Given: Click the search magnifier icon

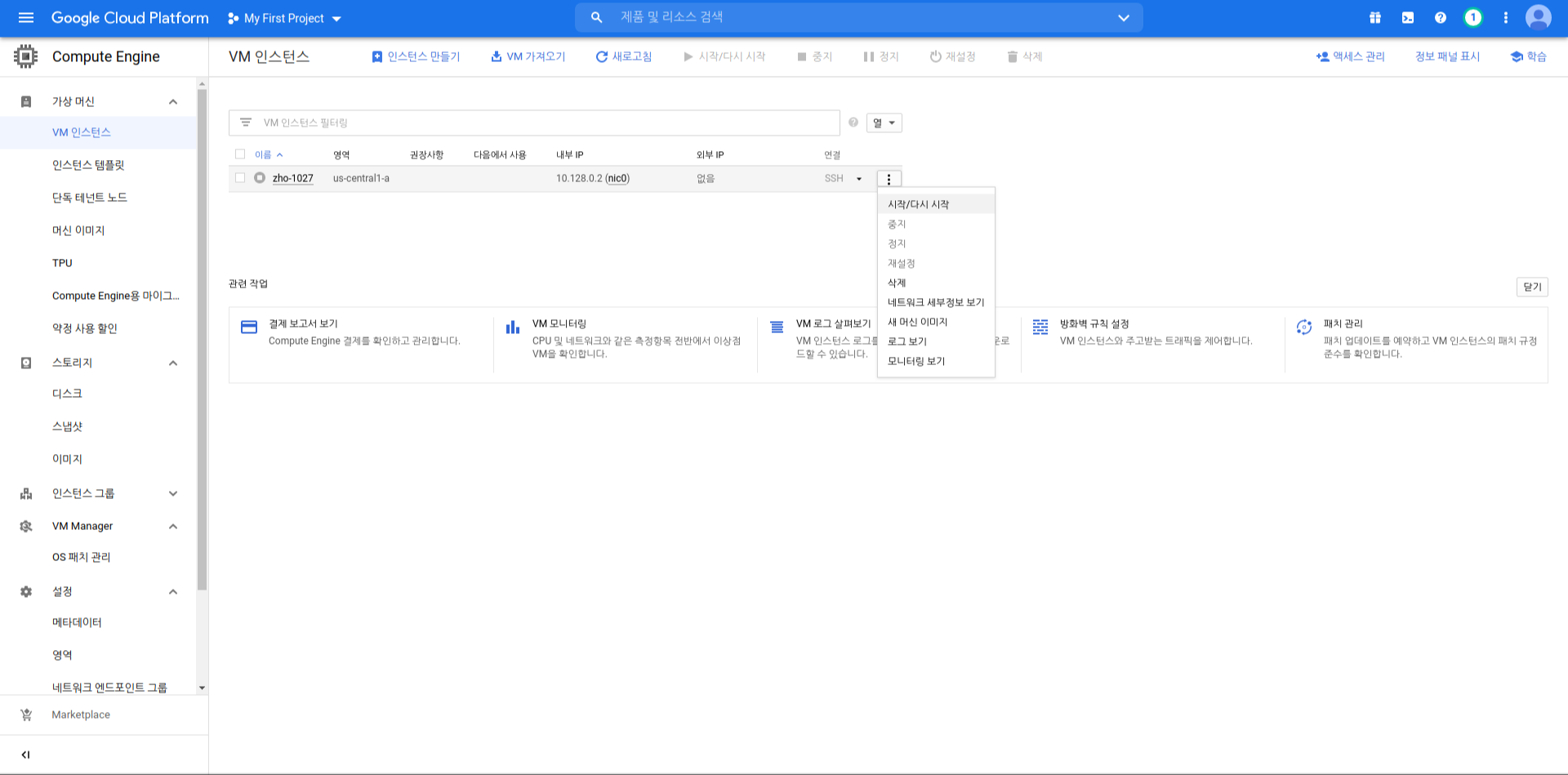Looking at the screenshot, I should 597,17.
